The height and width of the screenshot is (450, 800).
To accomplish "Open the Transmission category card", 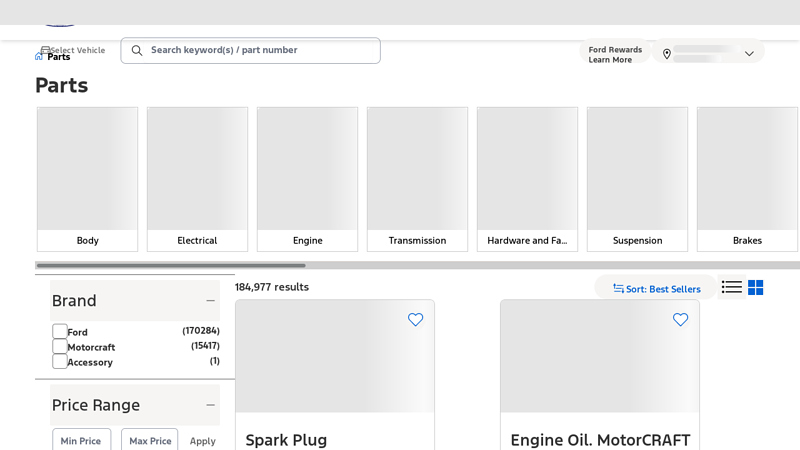I will pos(417,179).
